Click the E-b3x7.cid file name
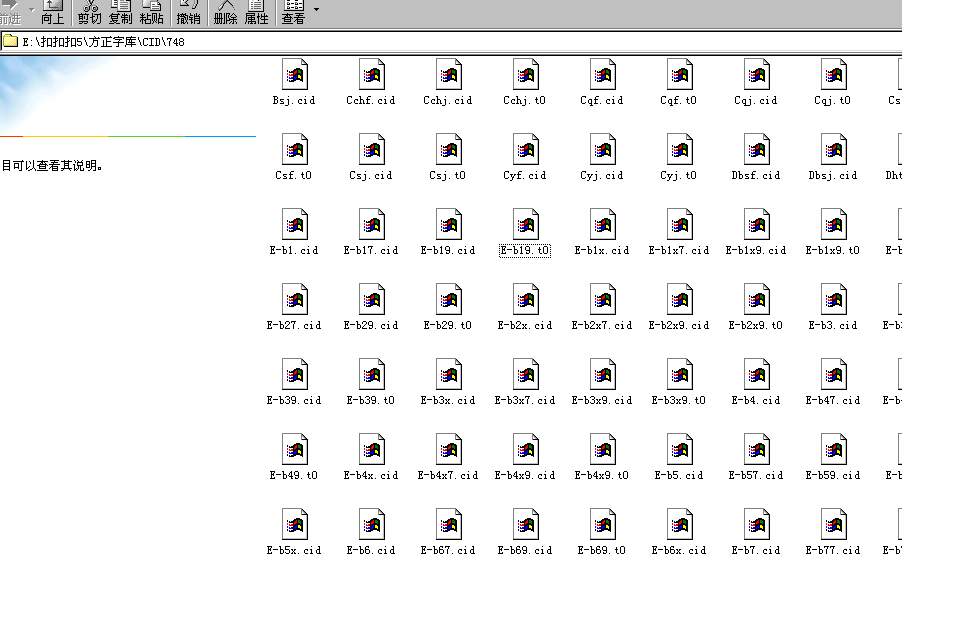The height and width of the screenshot is (627, 961). click(x=525, y=400)
